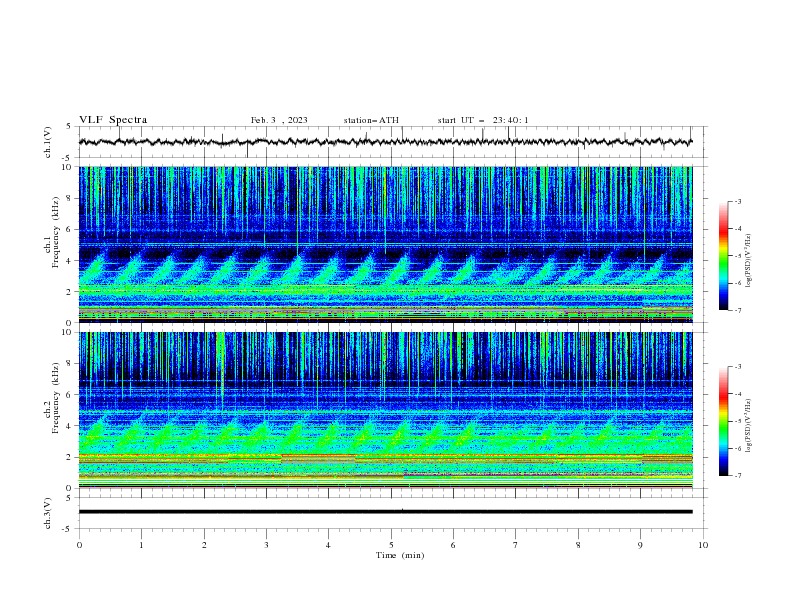Click the 'VLF Spectra' title text
The height and width of the screenshot is (612, 792).
tap(113, 120)
